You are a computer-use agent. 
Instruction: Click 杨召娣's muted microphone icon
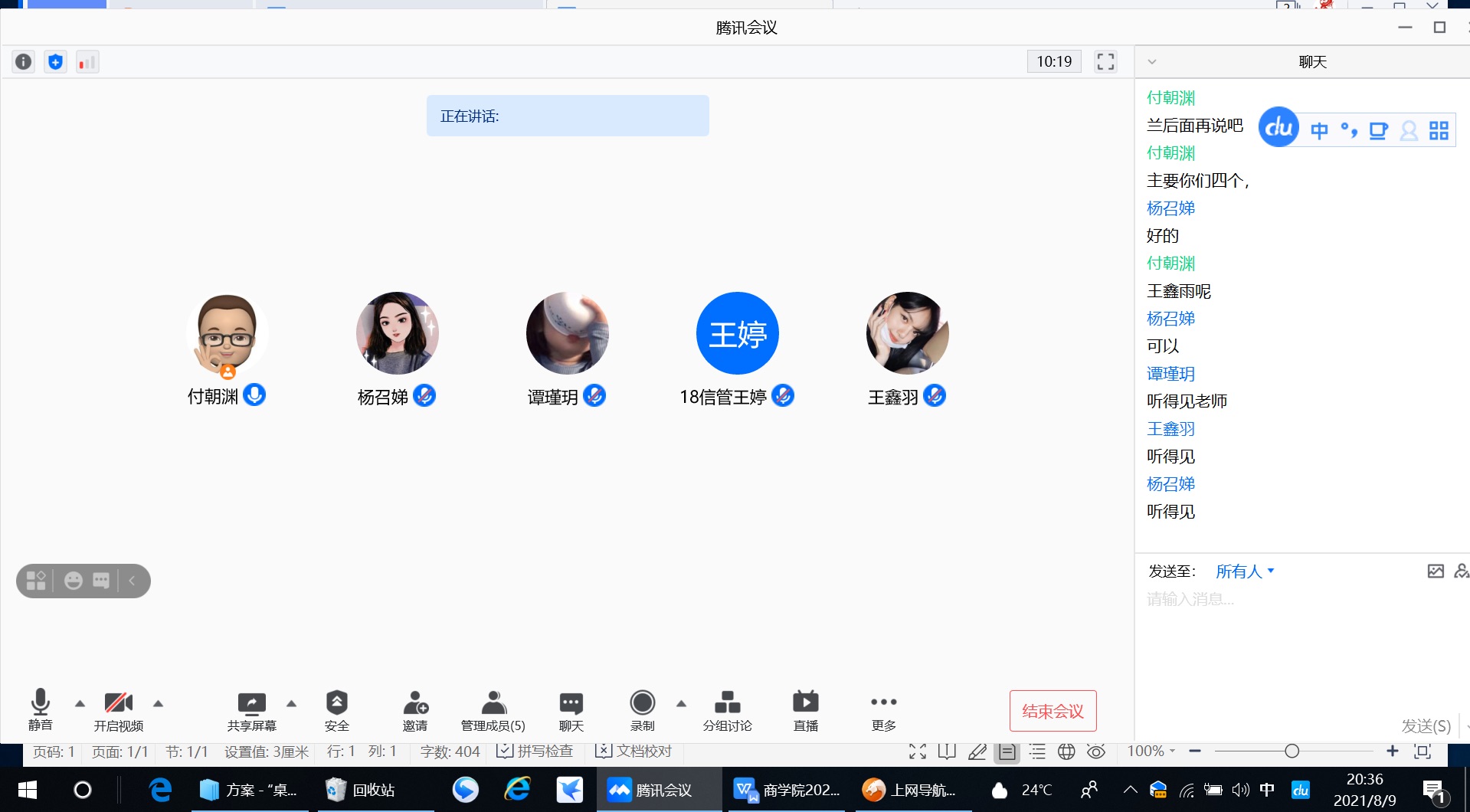point(424,396)
